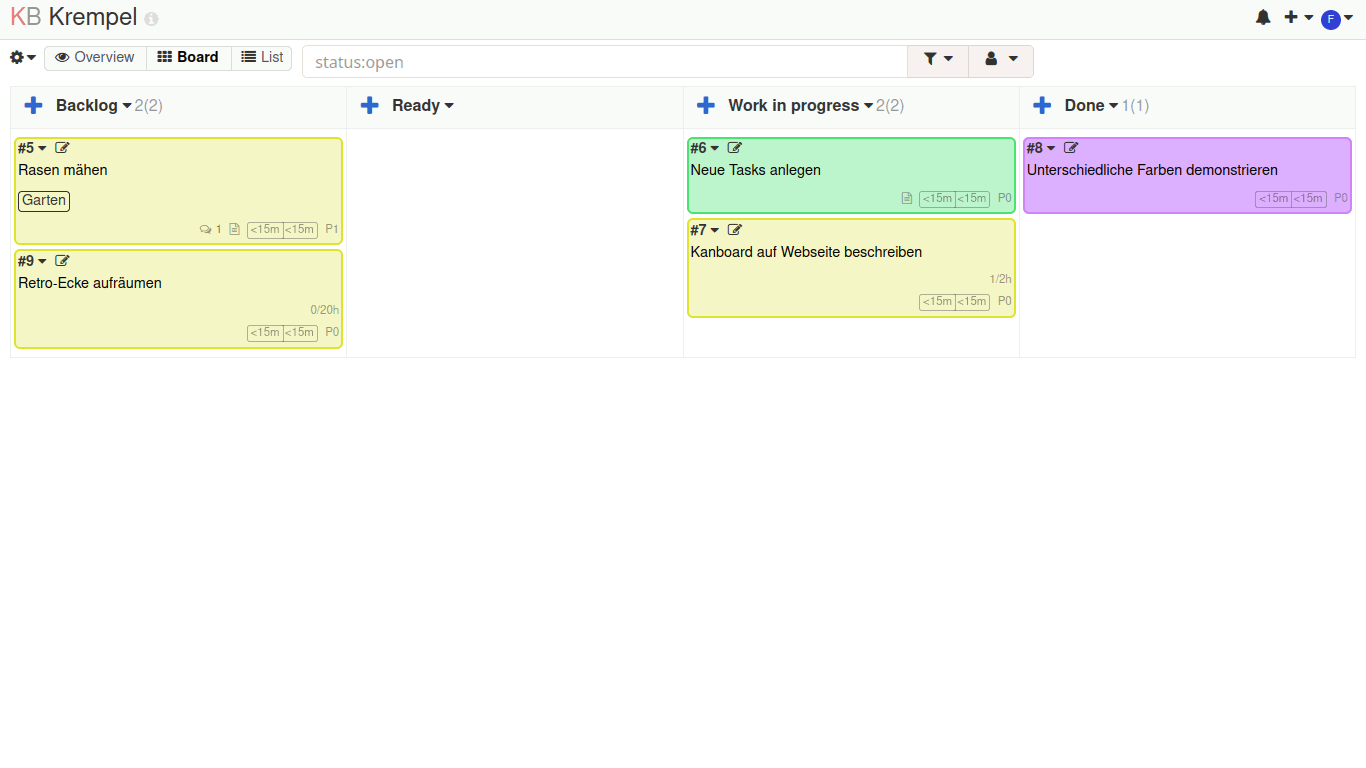The height and width of the screenshot is (768, 1366).
Task: Click the plus icon in Ready column
Action: 370,106
